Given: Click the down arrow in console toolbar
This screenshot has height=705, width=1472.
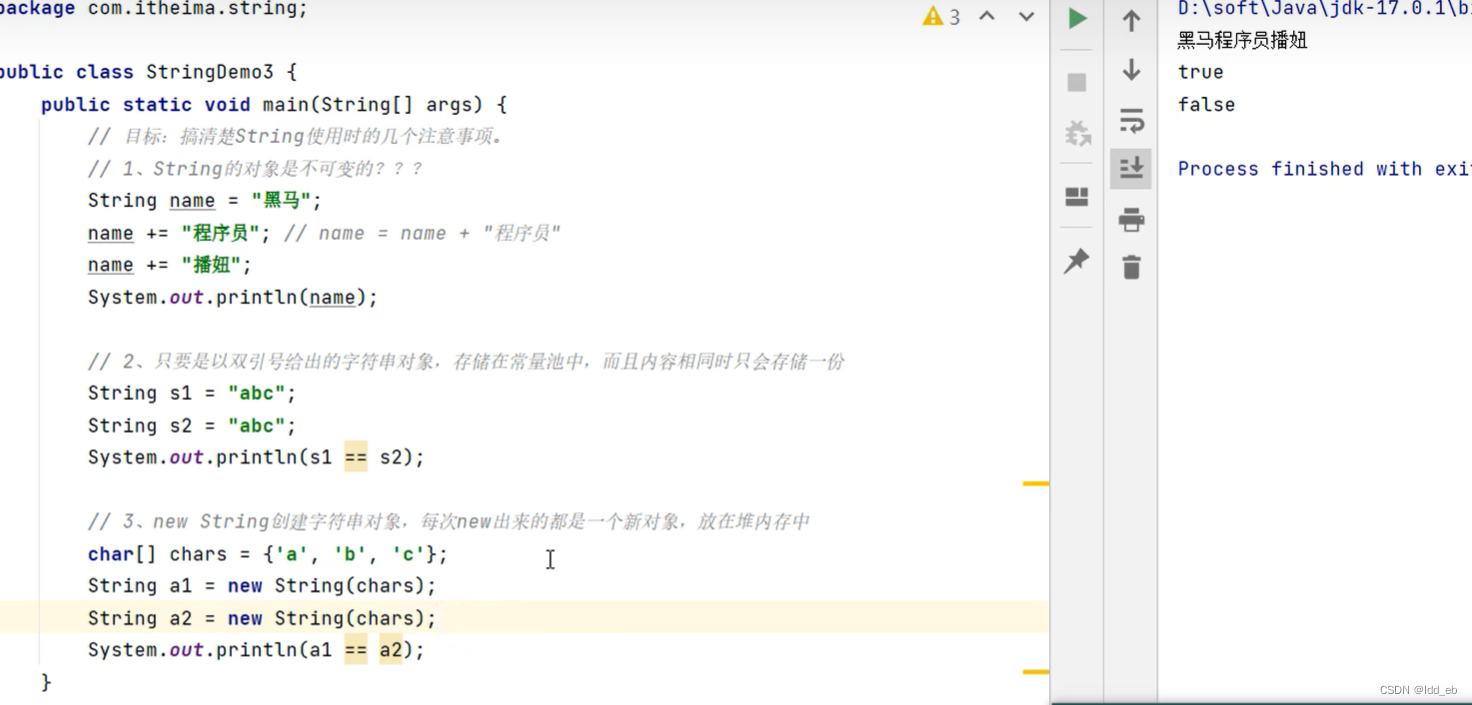Looking at the screenshot, I should click(1131, 69).
